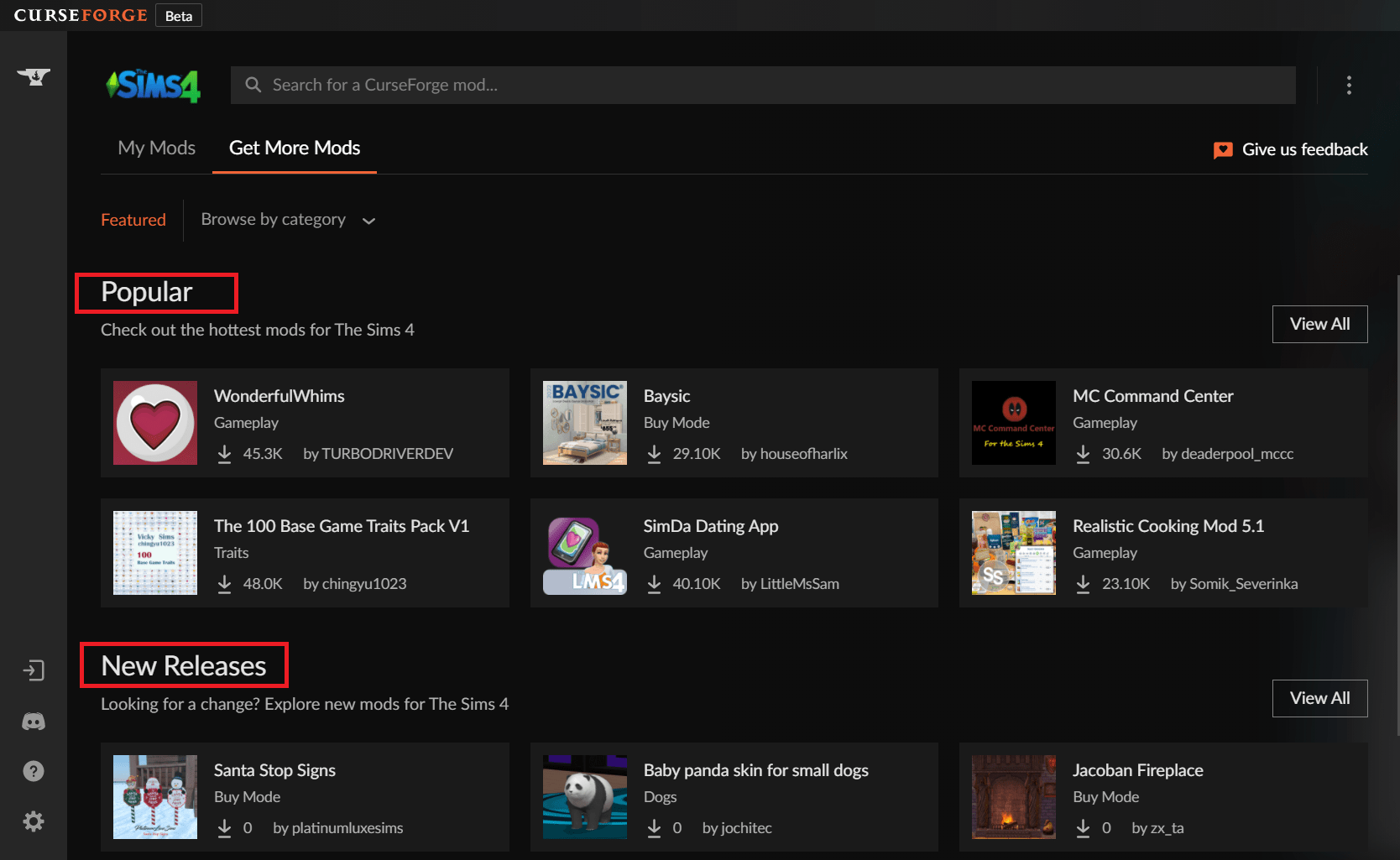Open the Discord icon in sidebar
The image size is (1400, 860).
[34, 722]
